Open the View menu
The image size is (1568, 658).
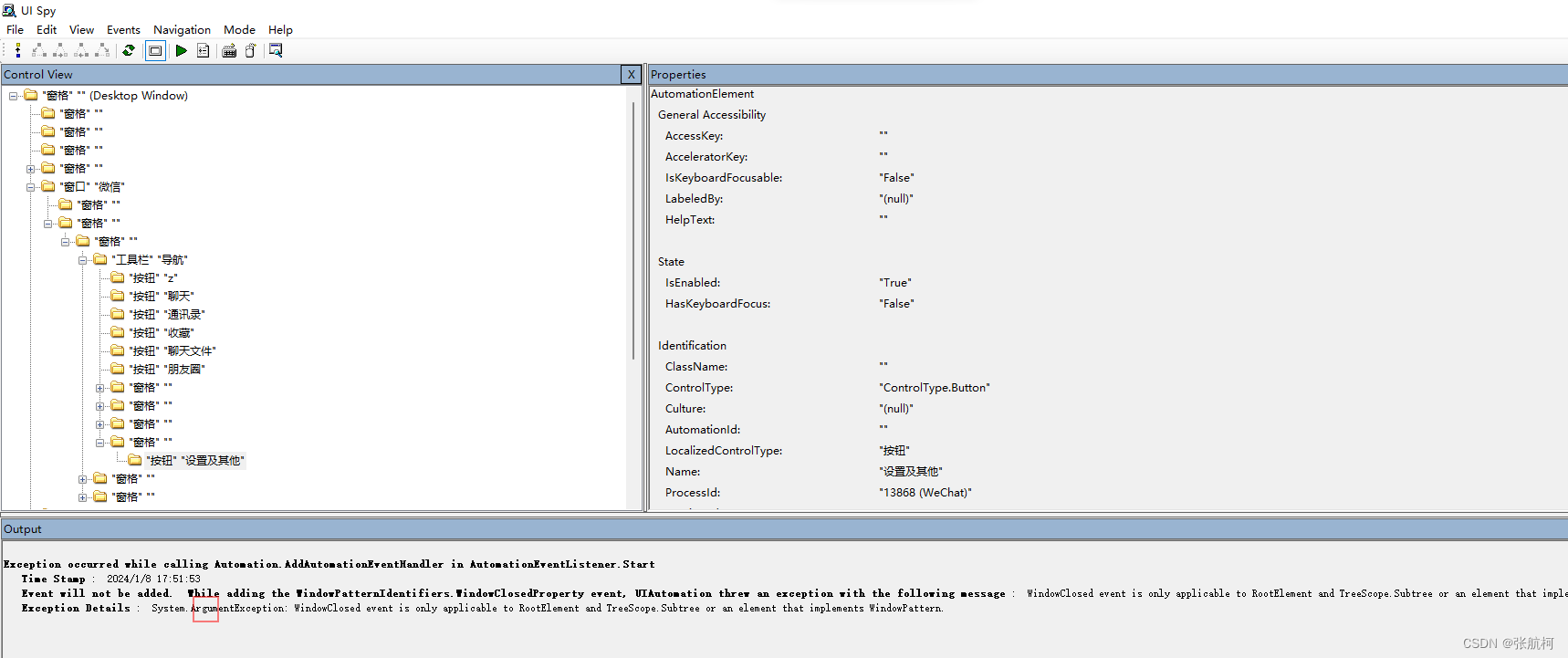pyautogui.click(x=81, y=30)
